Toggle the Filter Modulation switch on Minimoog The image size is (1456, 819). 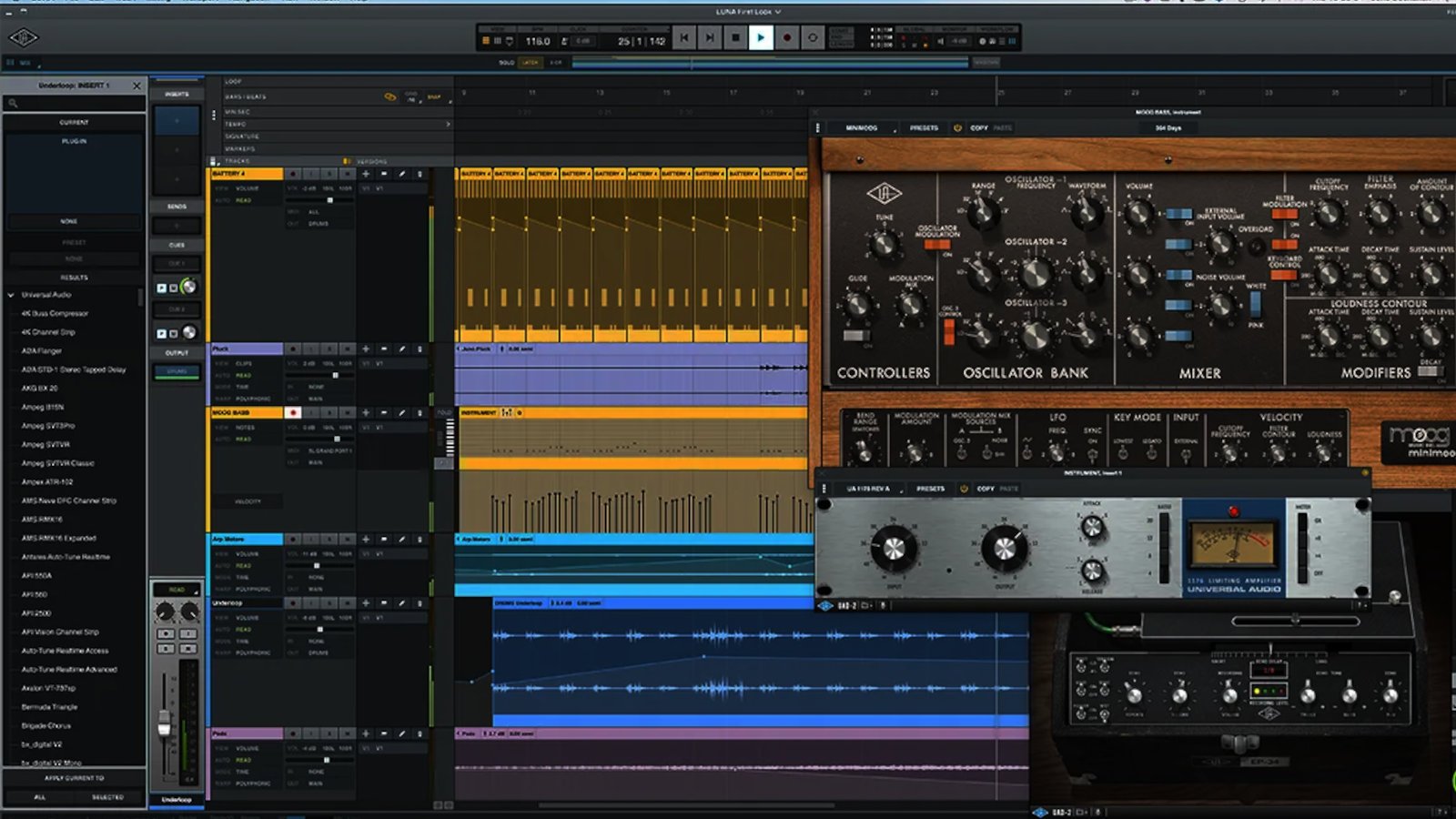point(1284,214)
